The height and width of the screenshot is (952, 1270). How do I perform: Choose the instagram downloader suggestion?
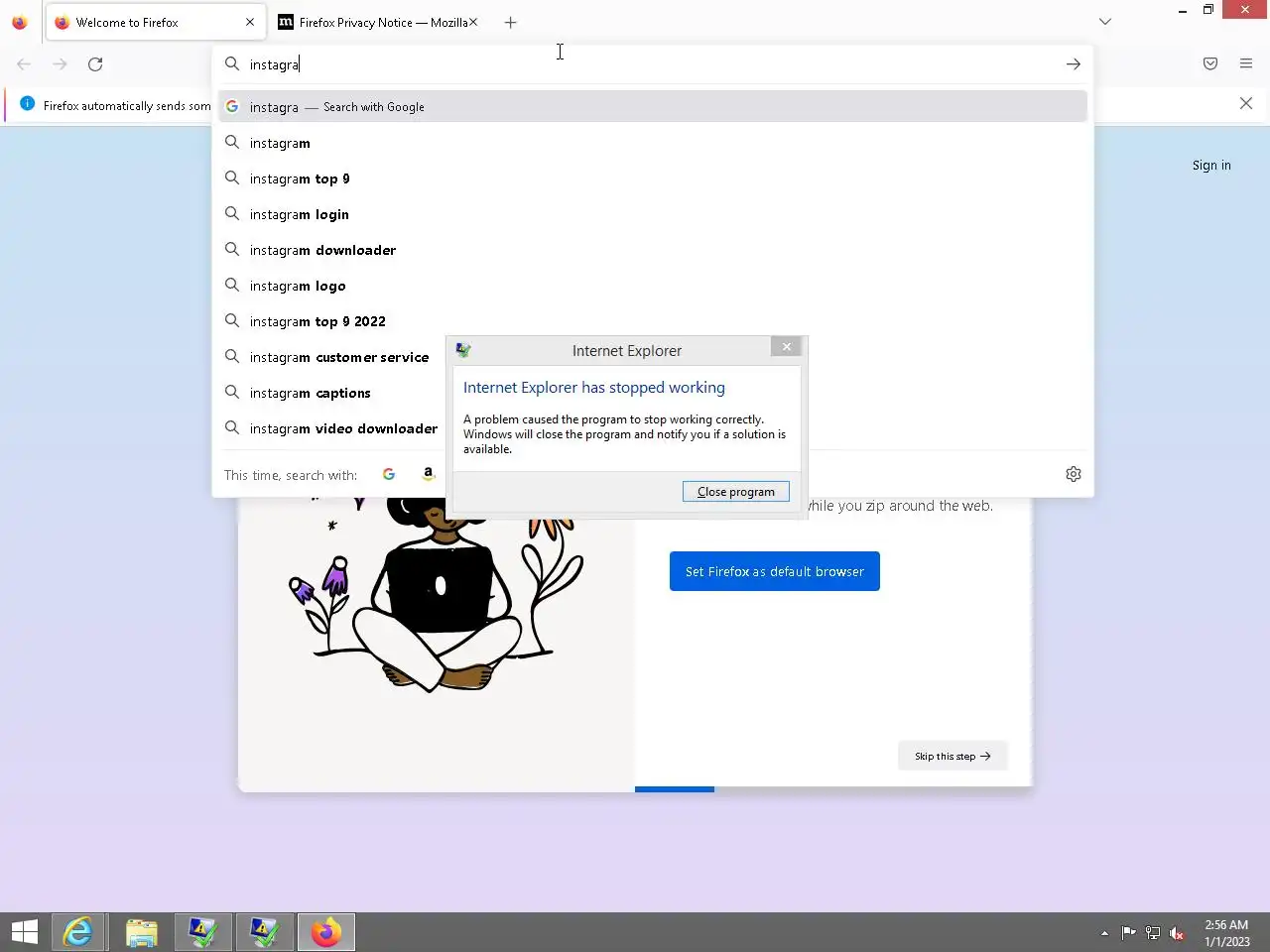click(653, 250)
